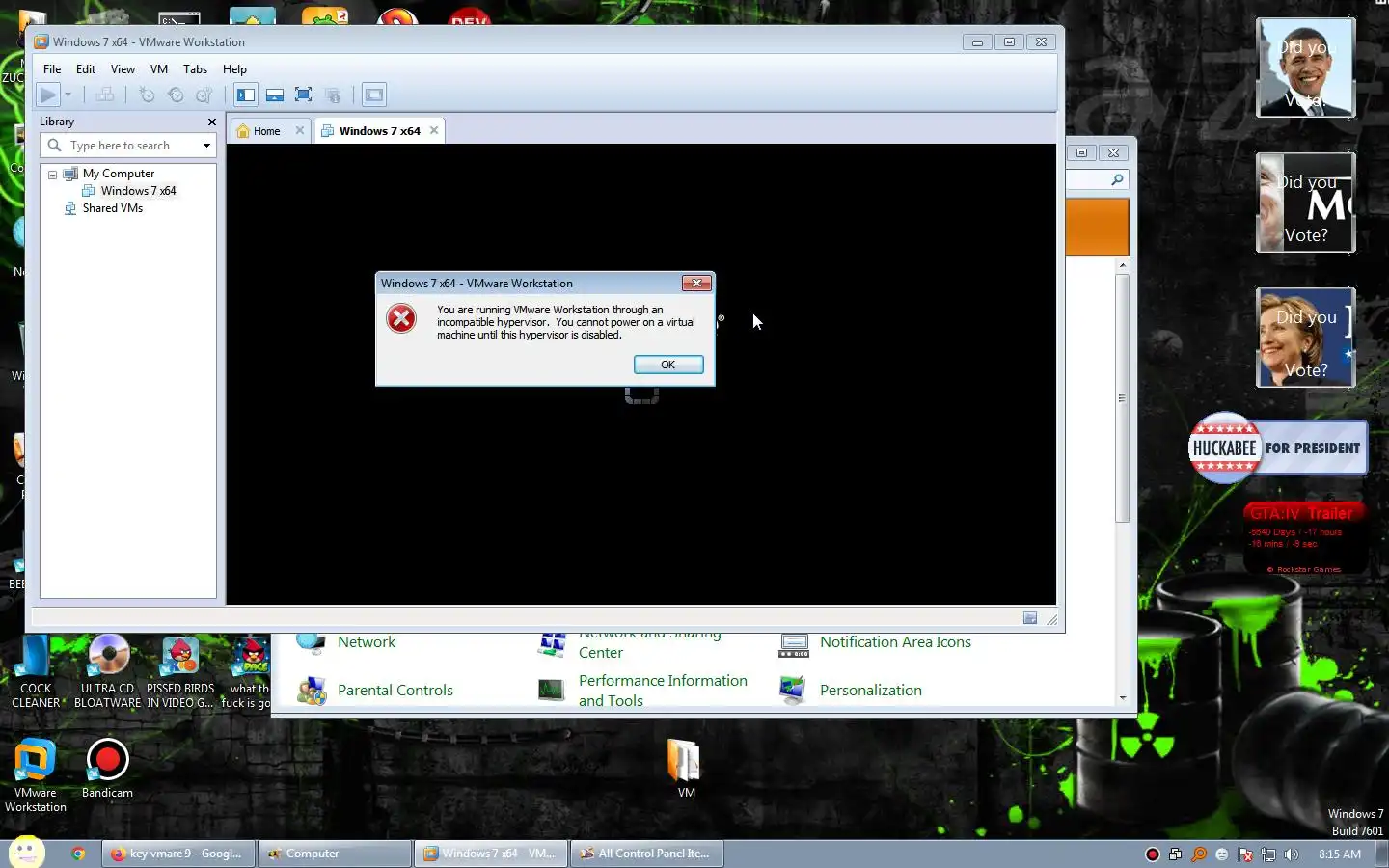Click the network tray icon

point(1268,854)
